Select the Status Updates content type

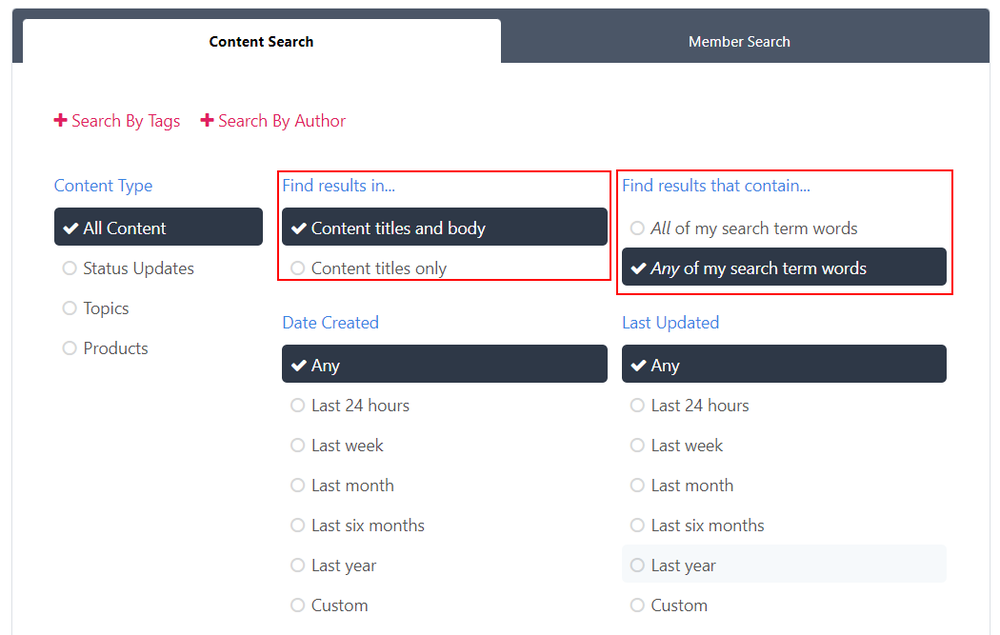click(x=138, y=268)
